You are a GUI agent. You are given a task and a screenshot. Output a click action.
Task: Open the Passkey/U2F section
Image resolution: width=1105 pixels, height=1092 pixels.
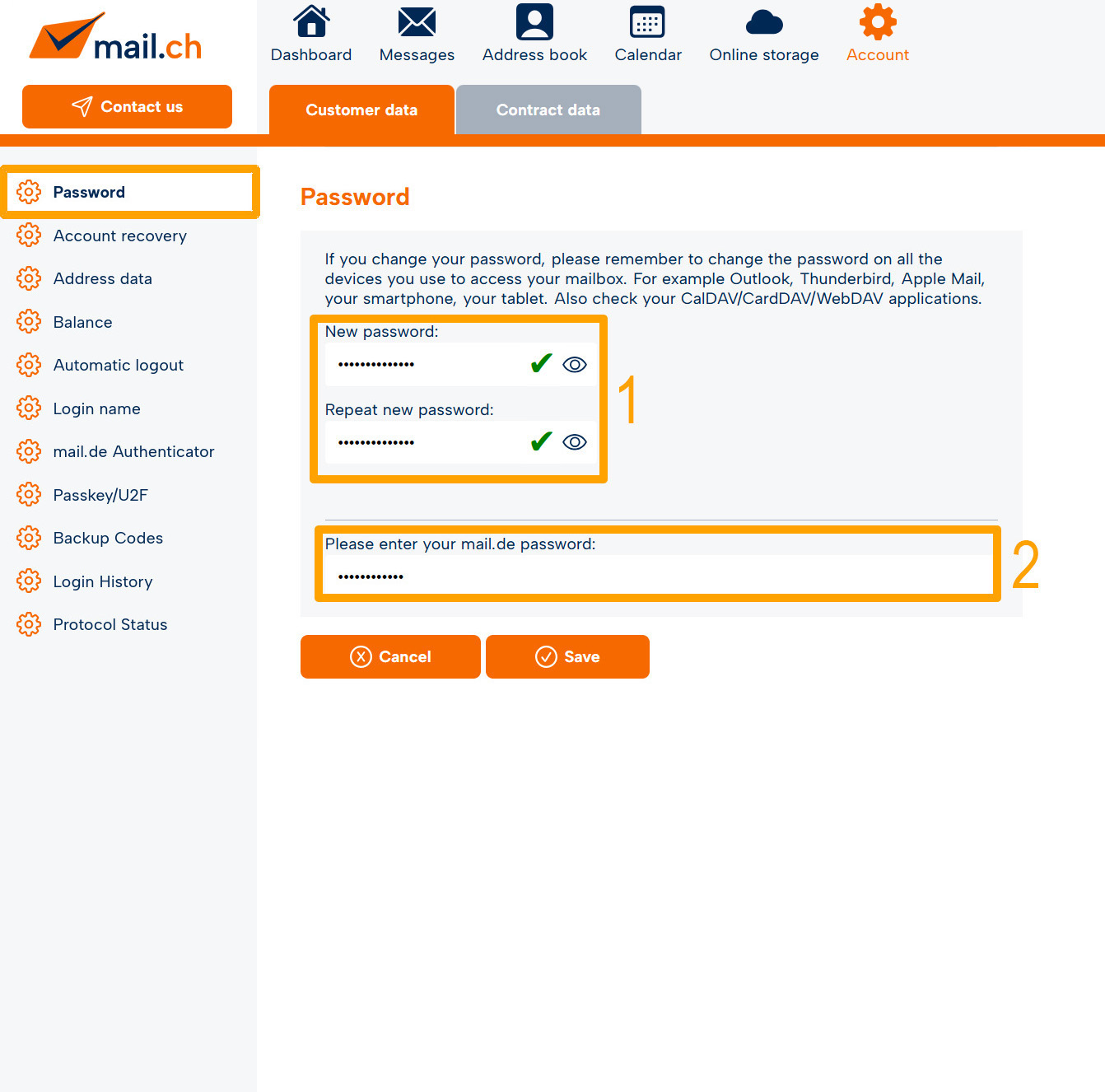coord(100,495)
